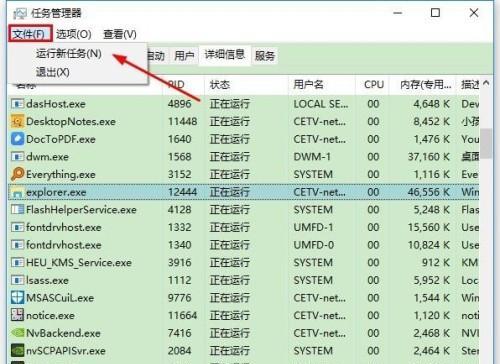Click the notice.exe icon
The width and height of the screenshot is (500, 364).
pyautogui.click(x=17, y=315)
